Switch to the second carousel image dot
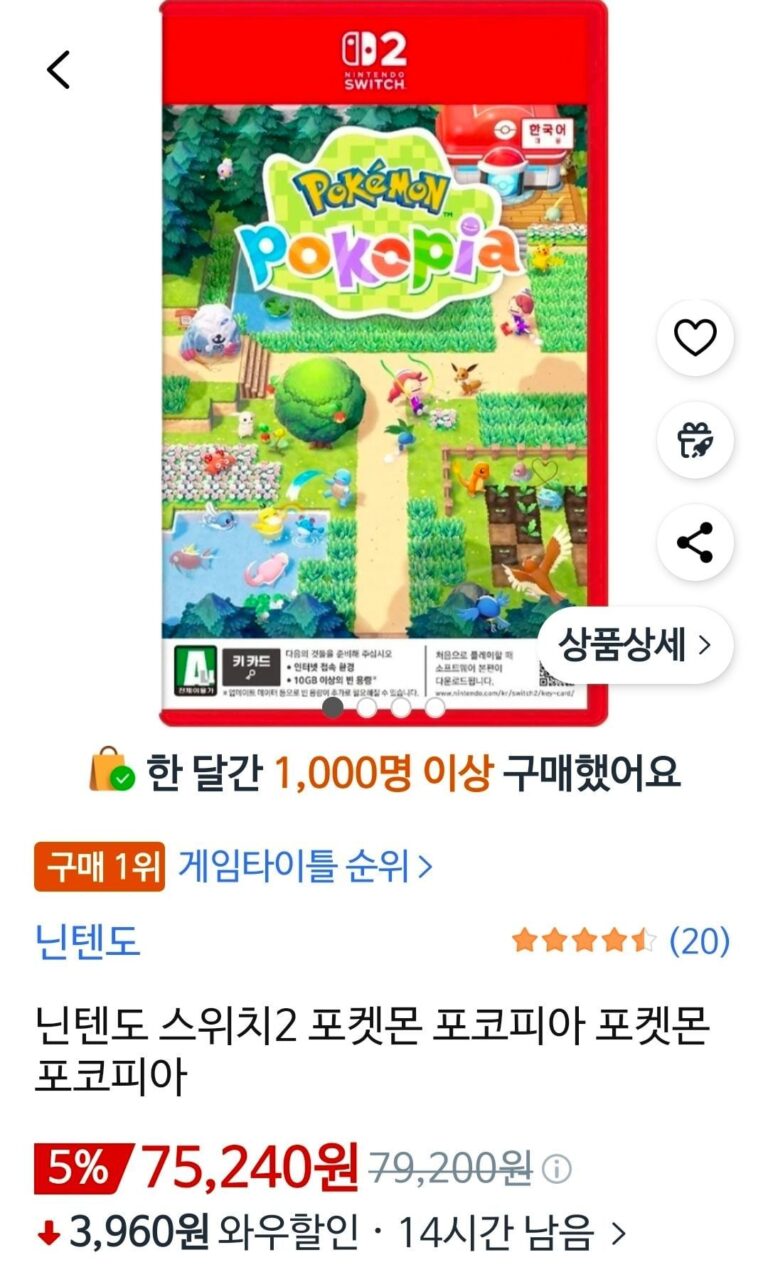Screen dimensions: 768x1267 [x=367, y=708]
